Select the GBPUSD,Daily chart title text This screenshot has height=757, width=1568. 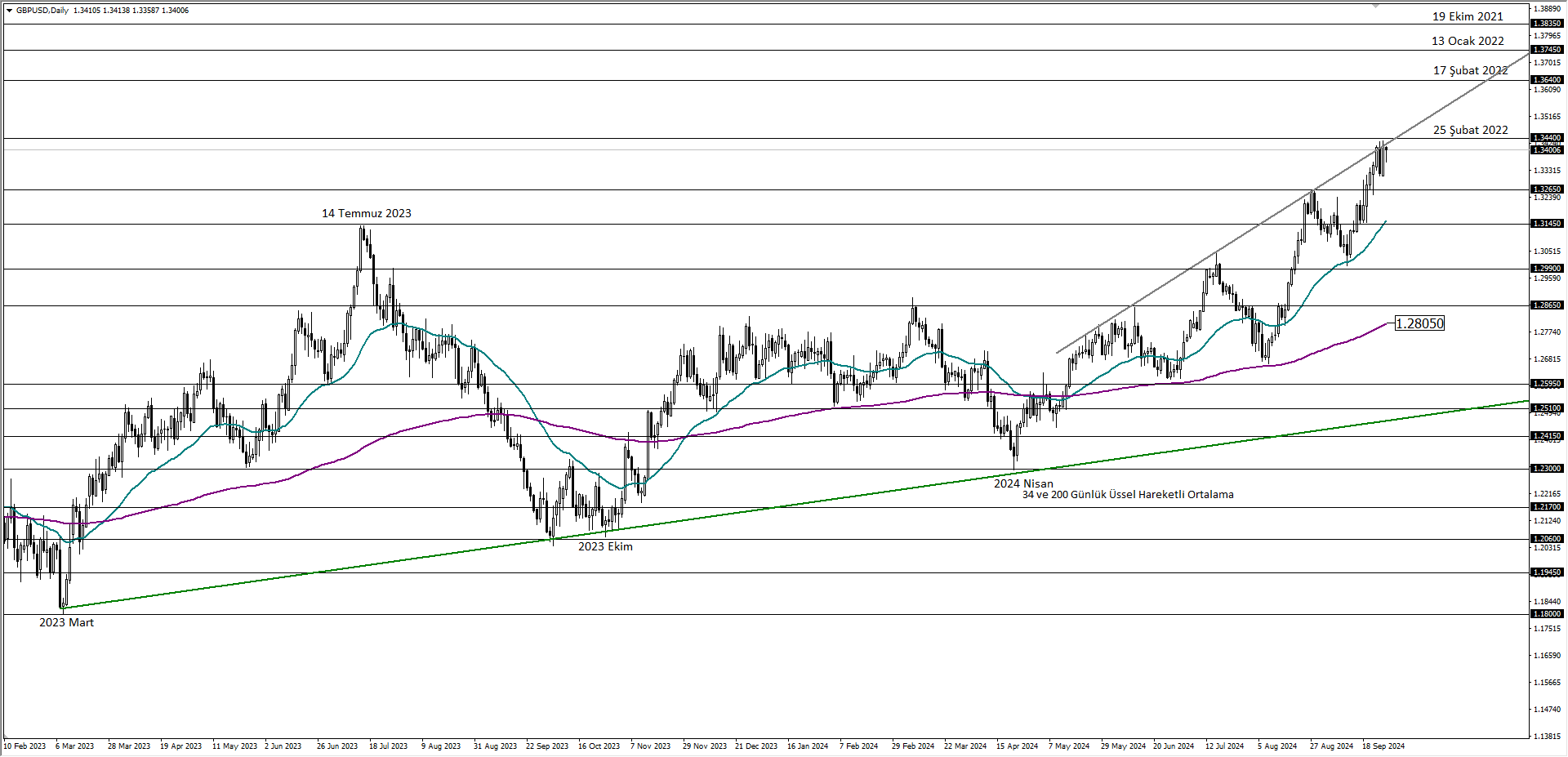point(42,11)
